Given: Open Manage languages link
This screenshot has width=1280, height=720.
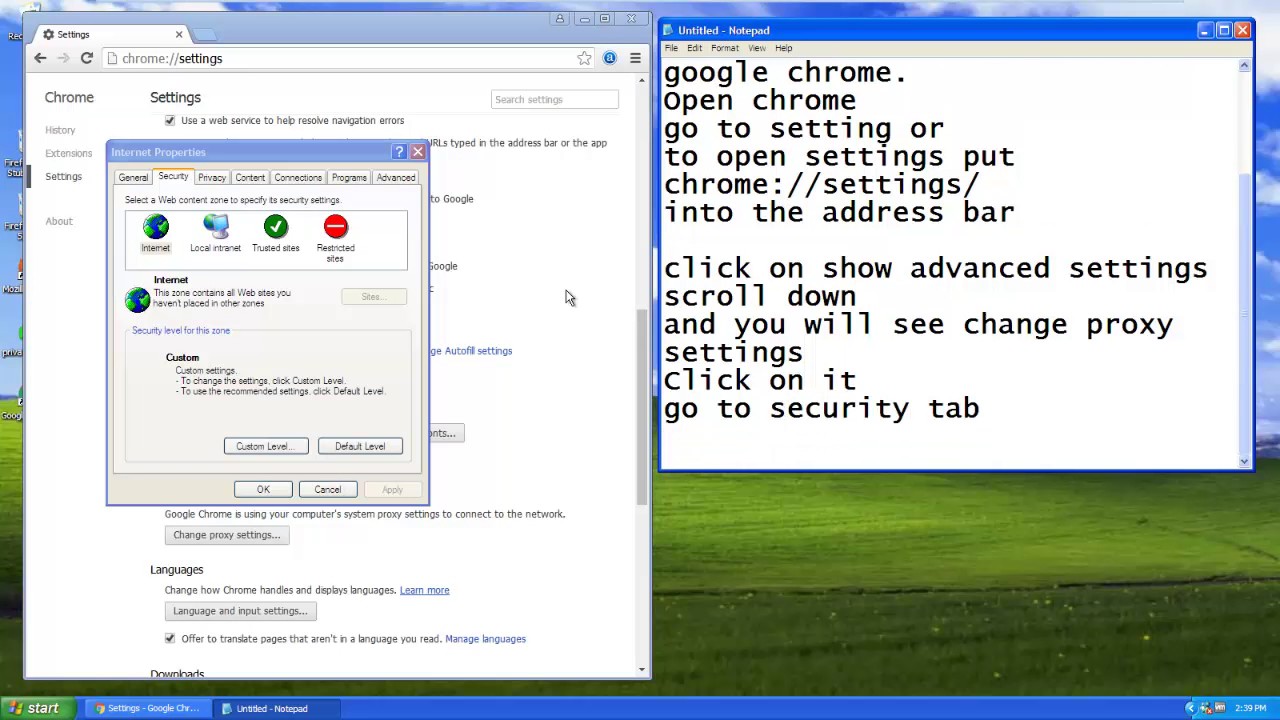Looking at the screenshot, I should tap(485, 638).
